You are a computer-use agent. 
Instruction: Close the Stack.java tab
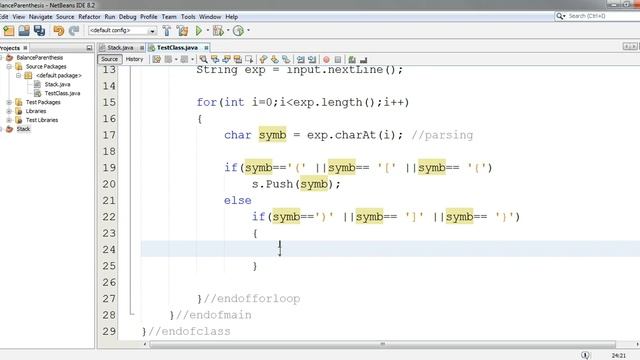[x=142, y=48]
